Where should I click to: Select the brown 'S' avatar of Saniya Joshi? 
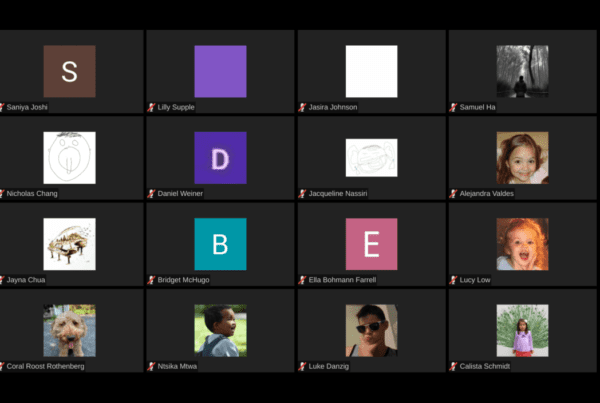pyautogui.click(x=69, y=71)
